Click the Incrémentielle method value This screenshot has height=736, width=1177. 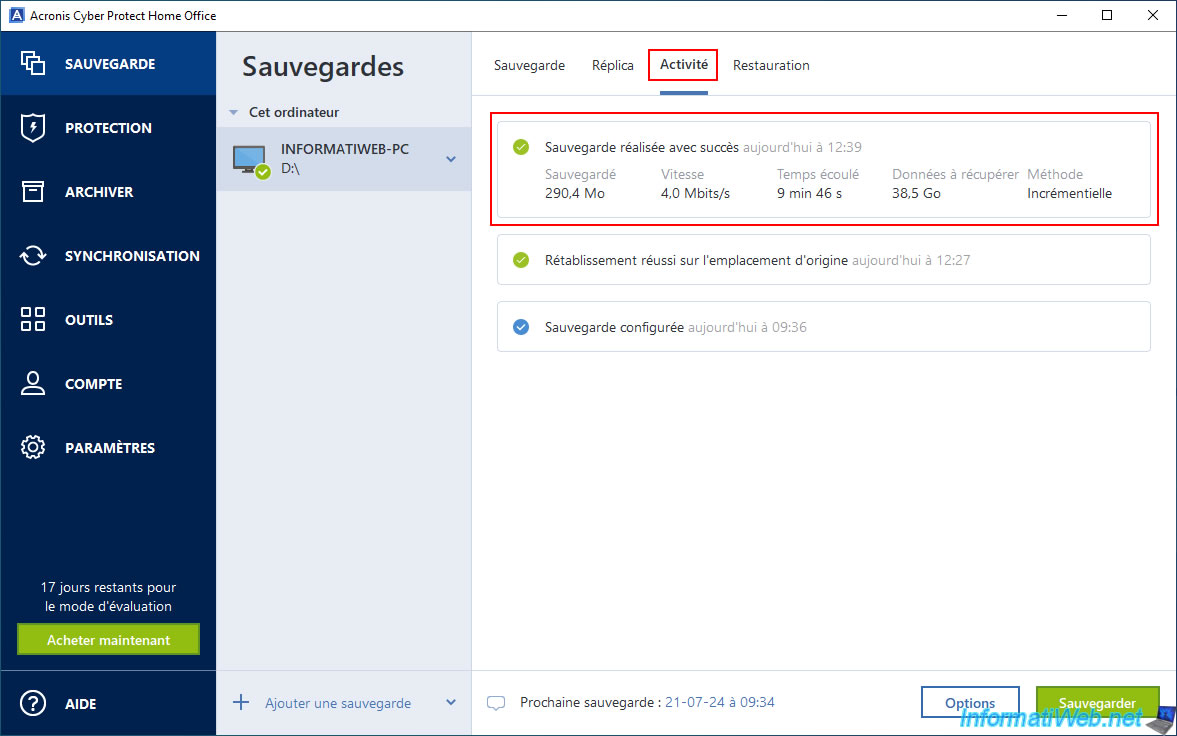click(x=1069, y=193)
